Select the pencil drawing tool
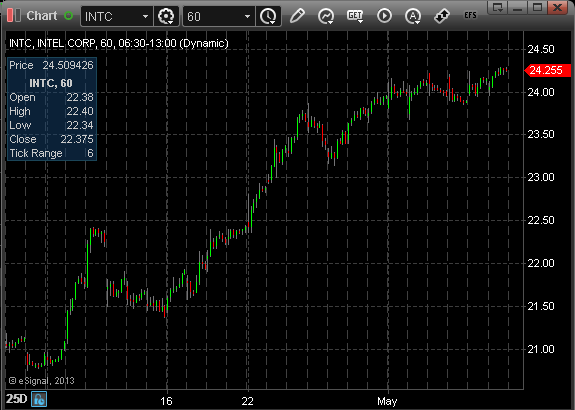Screen dimensions: 575x410 coord(297,16)
